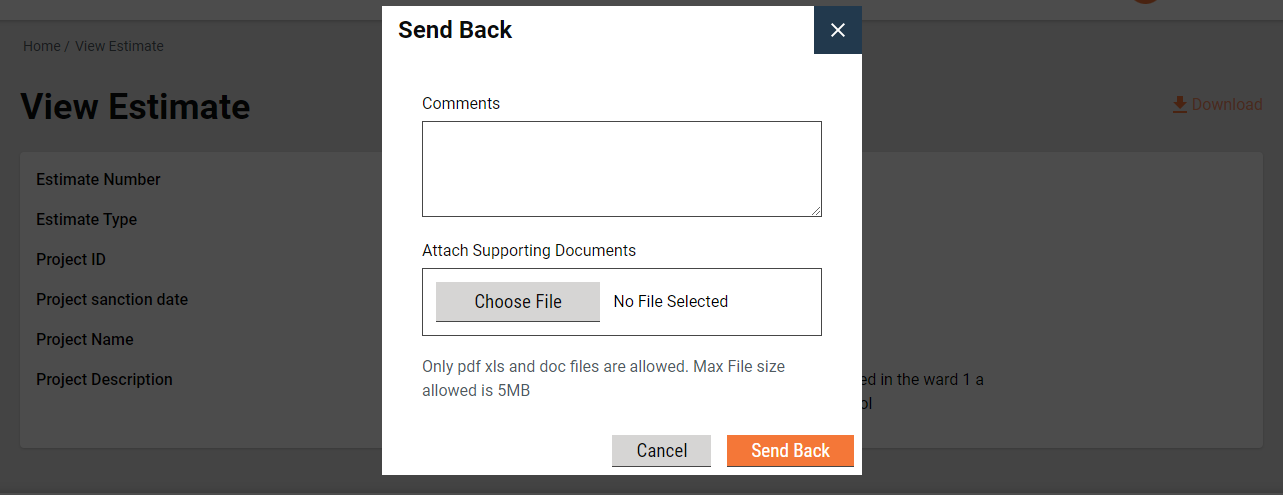Viewport: 1283px width, 495px height.
Task: Click the View Estimate page heading
Action: click(x=135, y=107)
